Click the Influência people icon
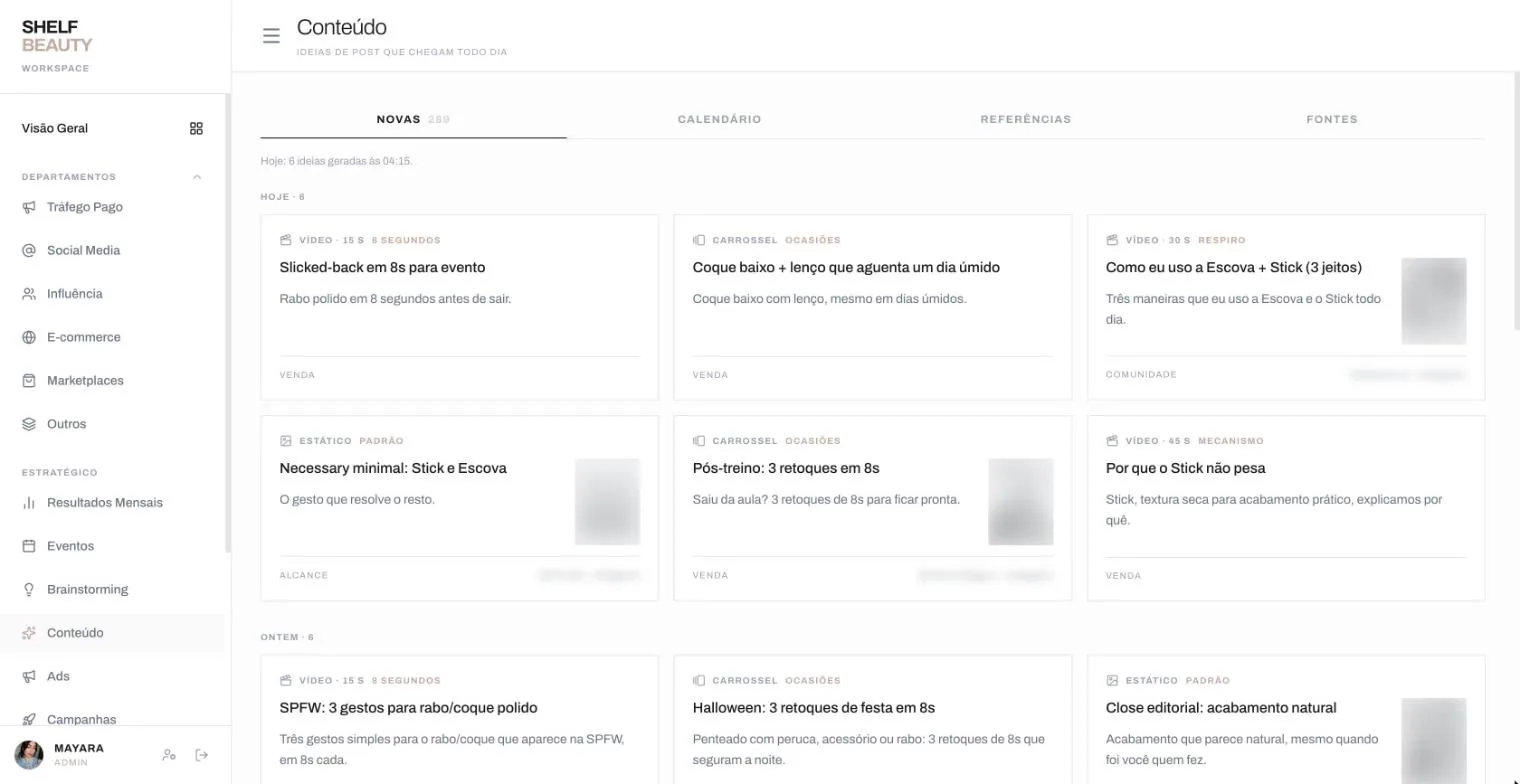The height and width of the screenshot is (784, 1520). click(x=29, y=294)
